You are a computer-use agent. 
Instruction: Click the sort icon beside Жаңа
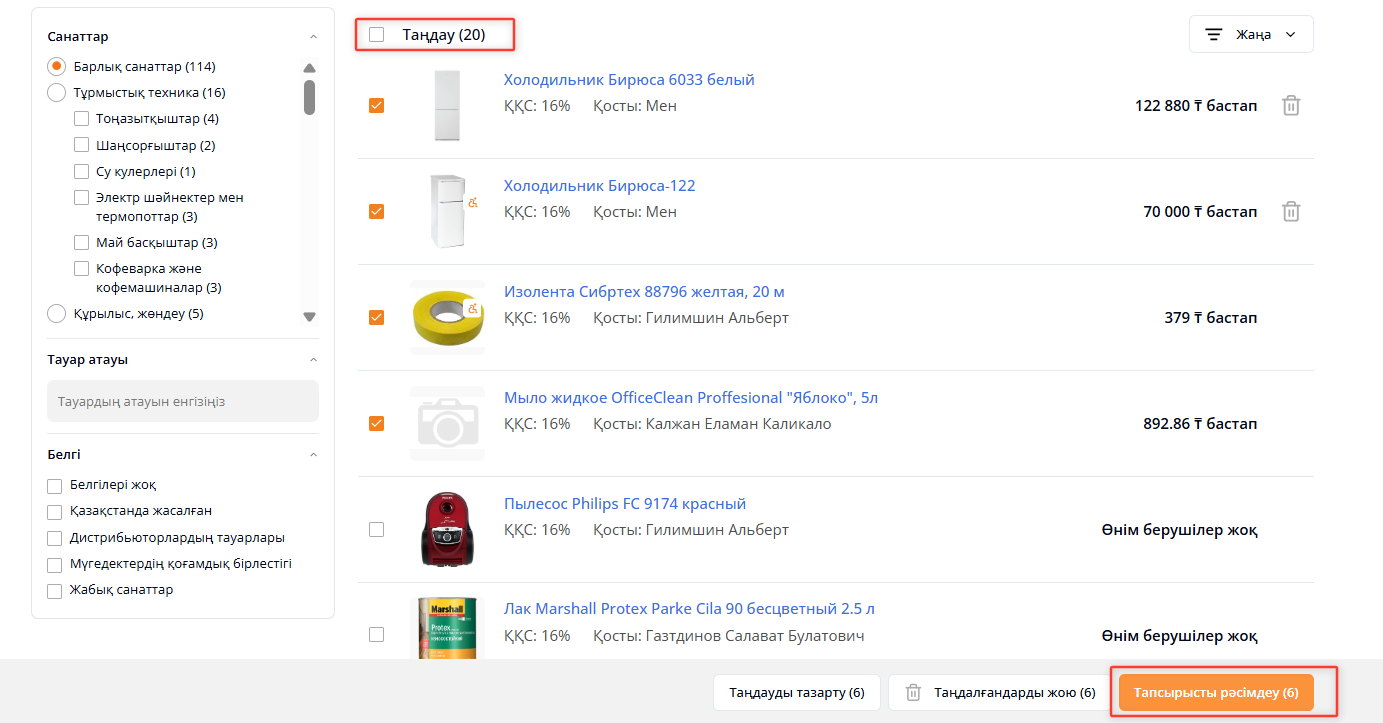1214,34
